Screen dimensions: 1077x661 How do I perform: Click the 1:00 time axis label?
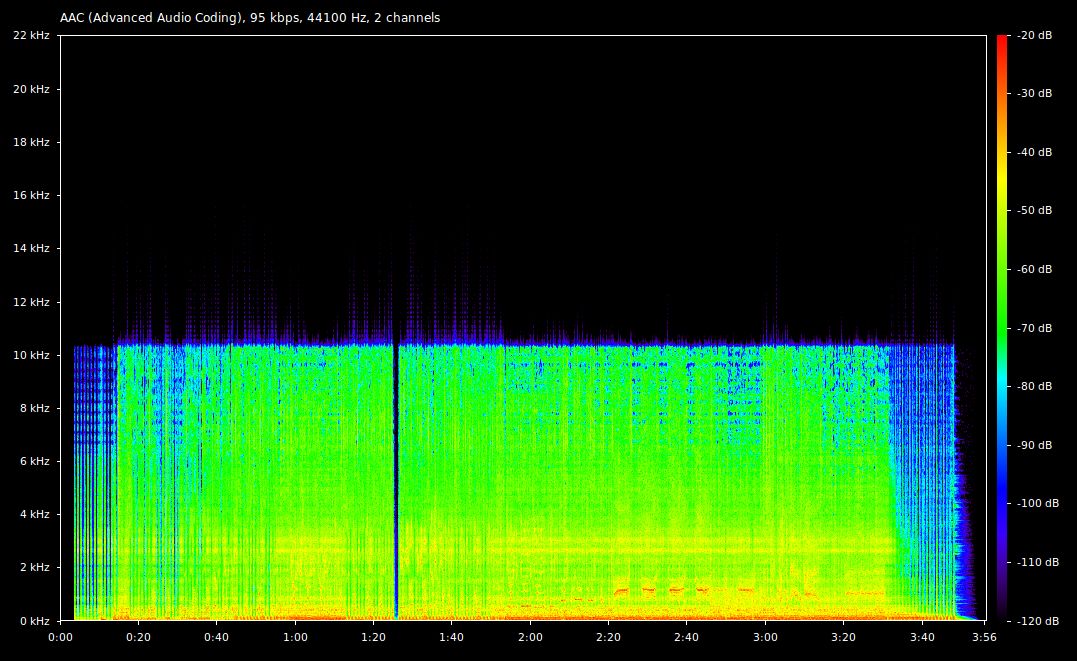(295, 637)
